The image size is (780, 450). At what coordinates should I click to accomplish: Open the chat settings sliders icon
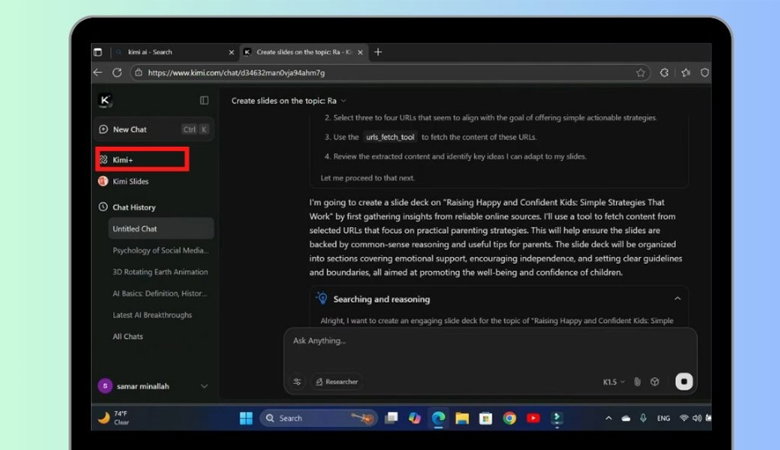click(297, 381)
